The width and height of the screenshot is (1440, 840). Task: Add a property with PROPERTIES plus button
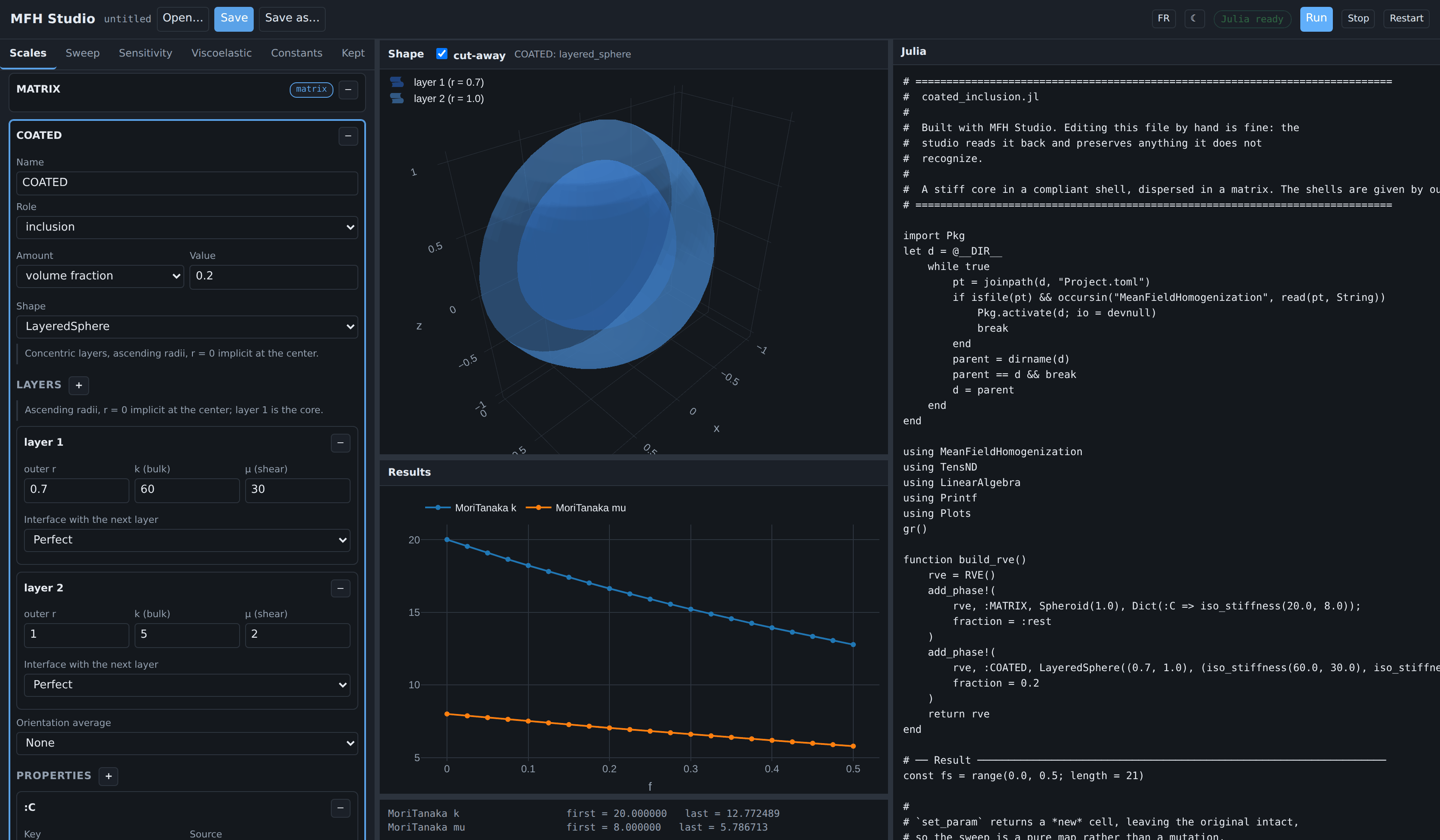108,776
